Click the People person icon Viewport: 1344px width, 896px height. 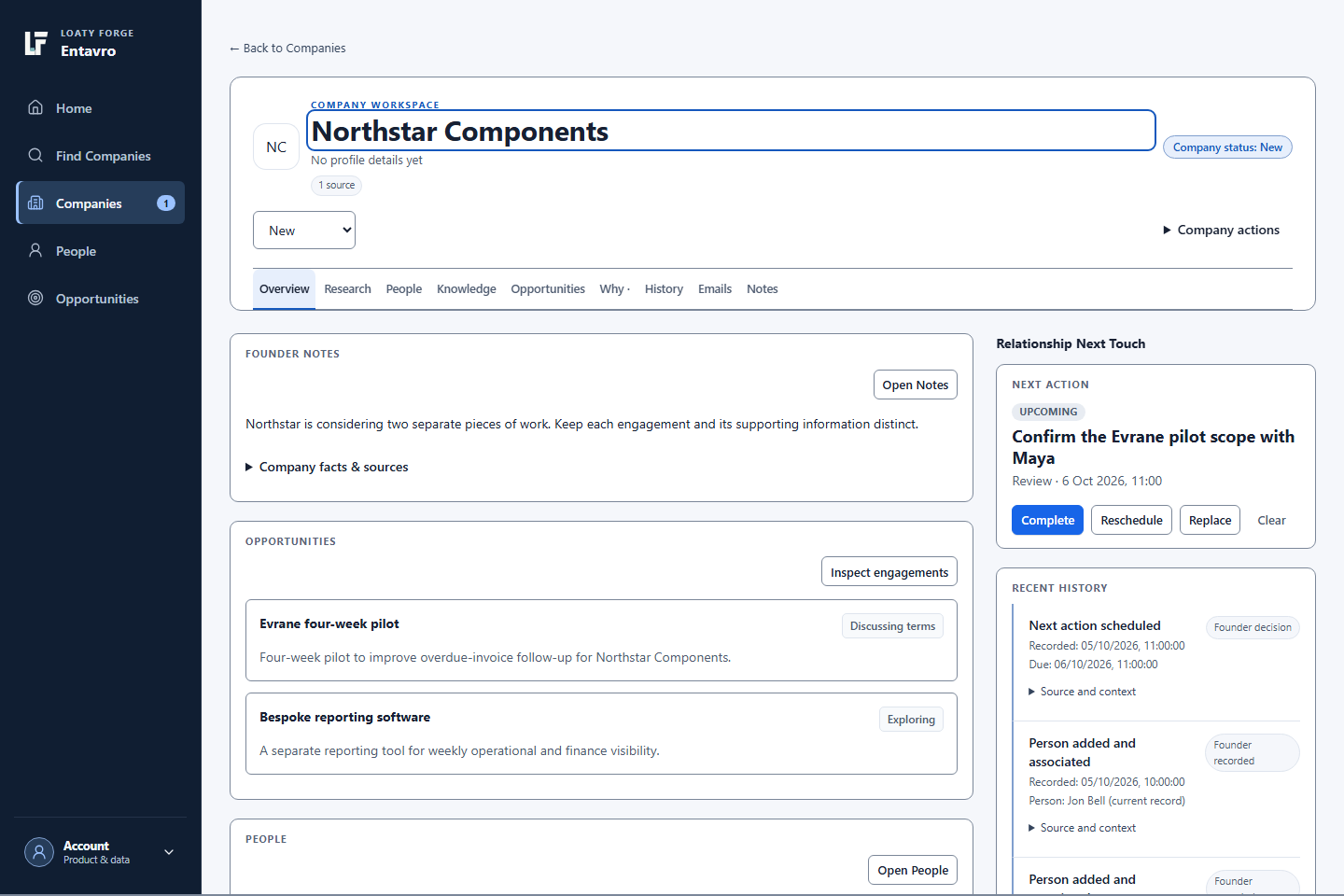35,250
